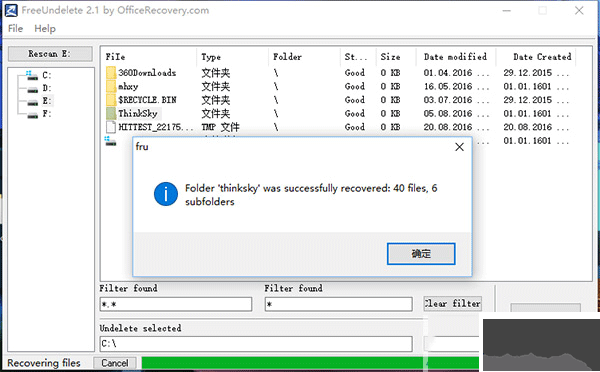Click date modified 01.04.2016 cell
Viewport: 600px width, 372px height.
(456, 73)
